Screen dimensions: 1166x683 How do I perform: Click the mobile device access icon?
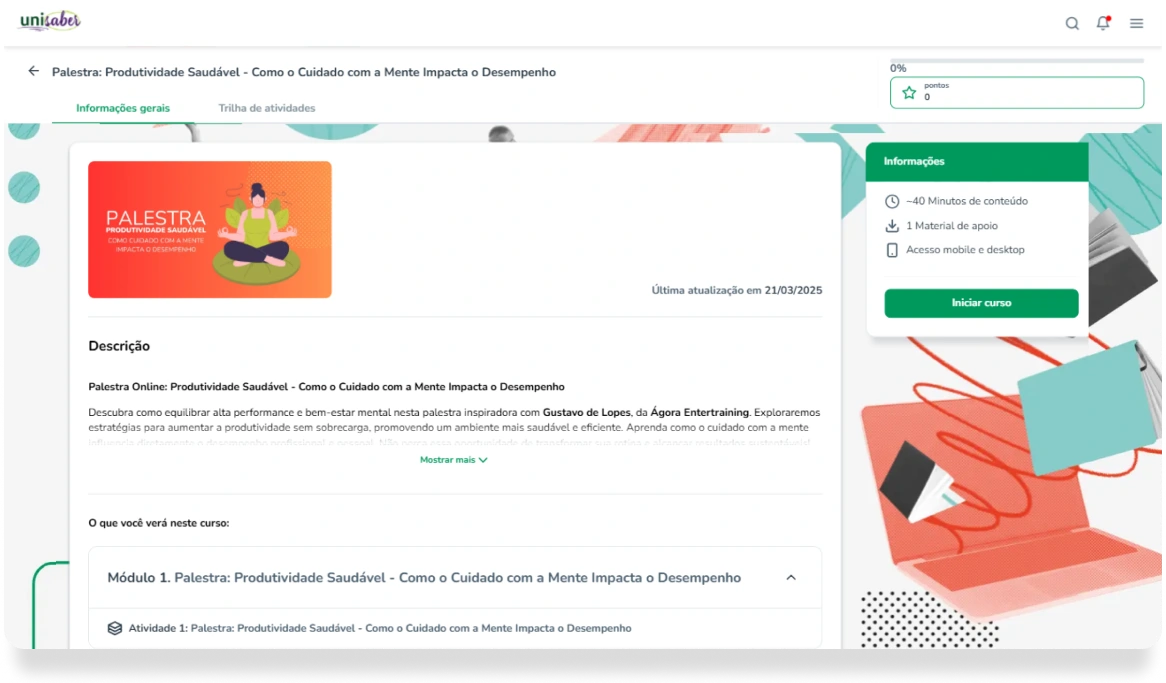coord(892,250)
